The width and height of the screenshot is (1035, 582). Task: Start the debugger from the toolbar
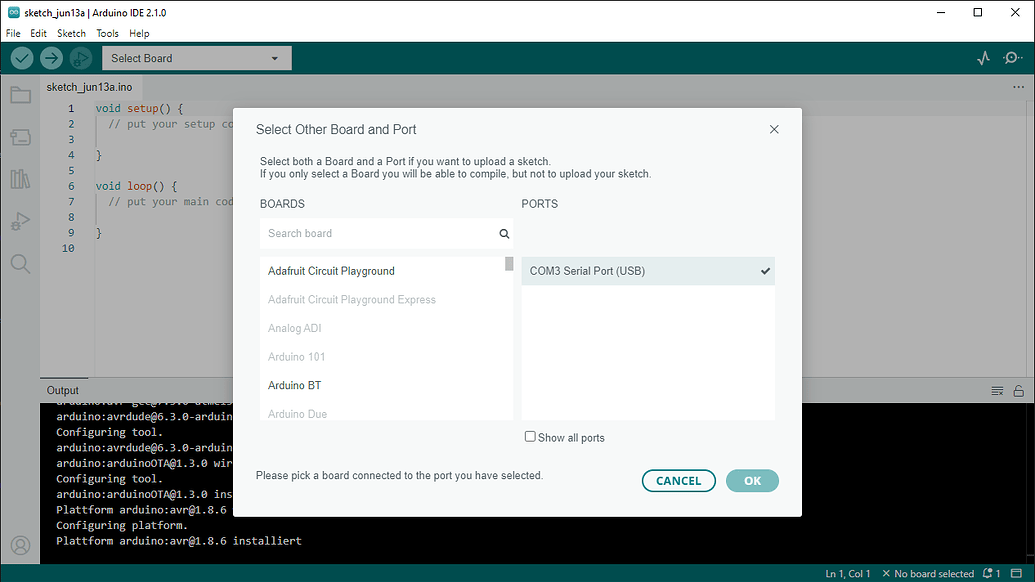[x=79, y=58]
